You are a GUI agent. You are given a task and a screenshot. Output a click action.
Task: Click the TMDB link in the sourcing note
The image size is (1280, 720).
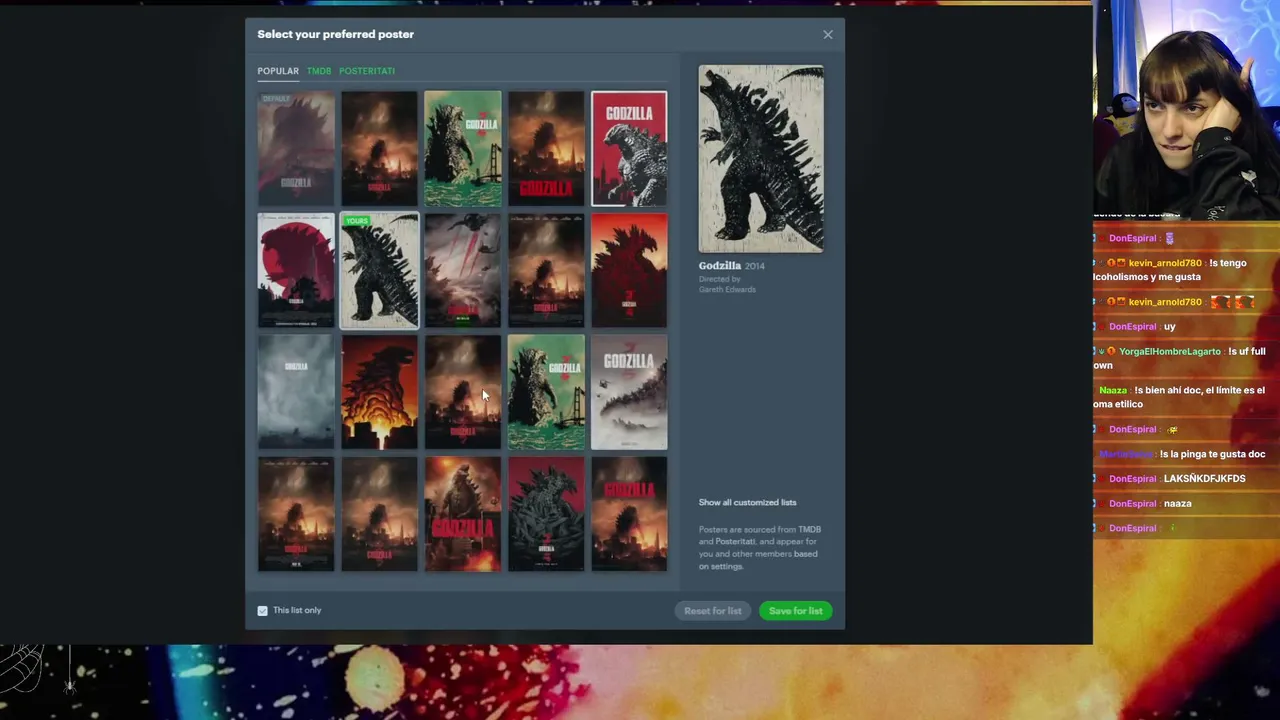(809, 529)
